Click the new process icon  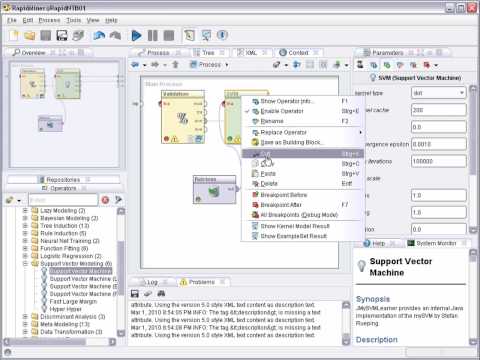point(14,35)
